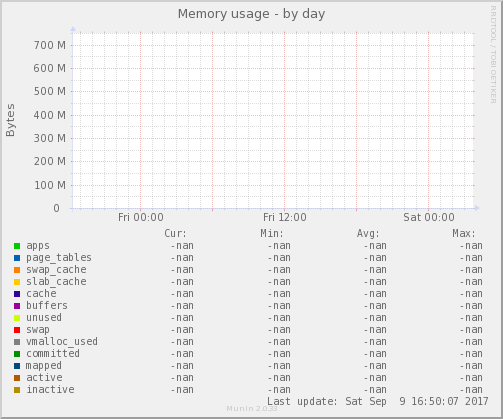Viewport: 503px width, 419px height.
Task: Click the gray vmalloc_used legend swatch
Action: point(17,342)
